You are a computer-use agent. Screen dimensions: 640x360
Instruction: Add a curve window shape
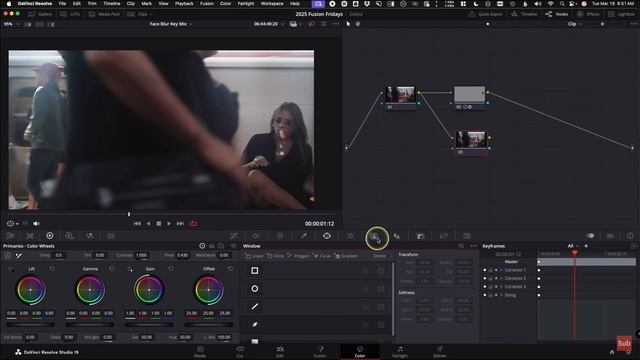[x=322, y=256]
